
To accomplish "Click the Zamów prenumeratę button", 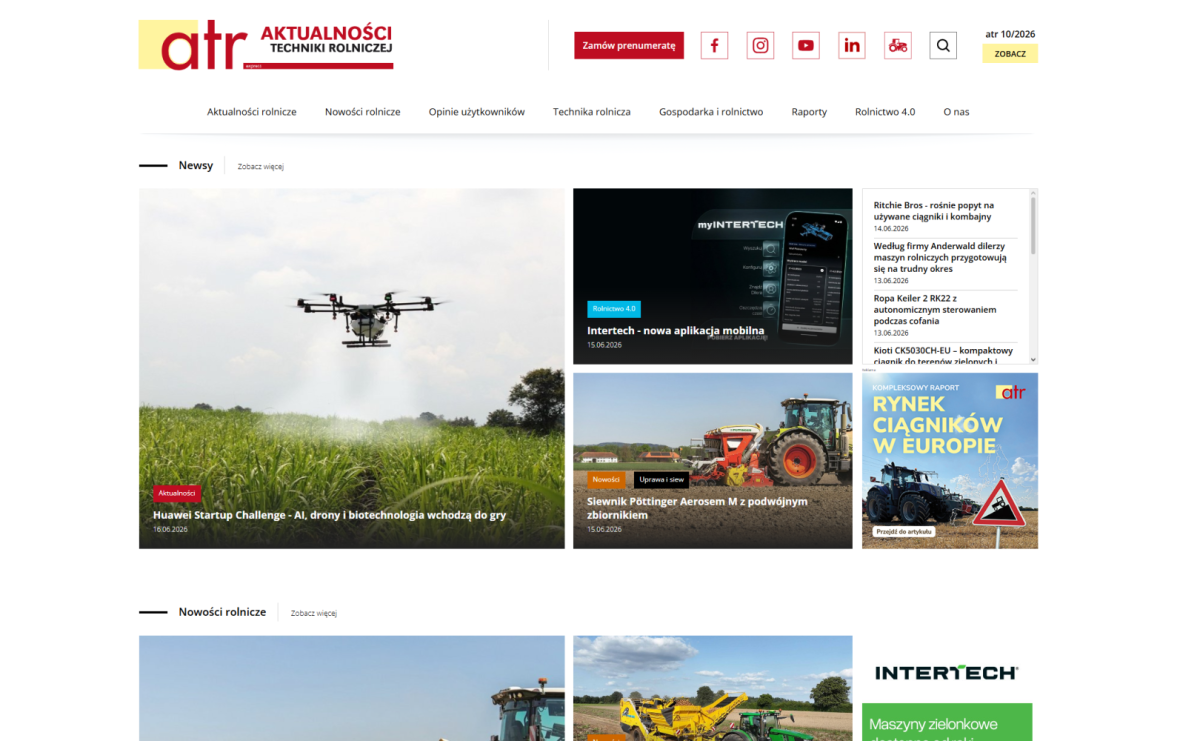I will [629, 45].
